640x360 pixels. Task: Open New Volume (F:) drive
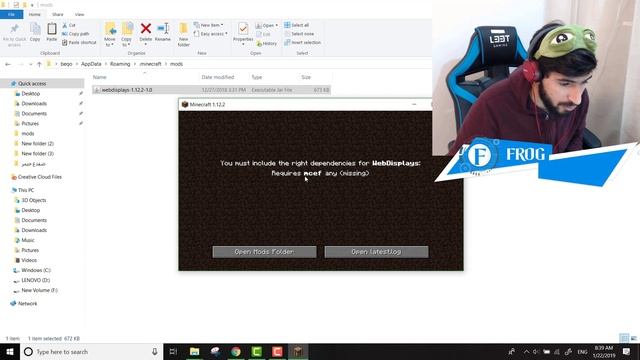pos(39,290)
